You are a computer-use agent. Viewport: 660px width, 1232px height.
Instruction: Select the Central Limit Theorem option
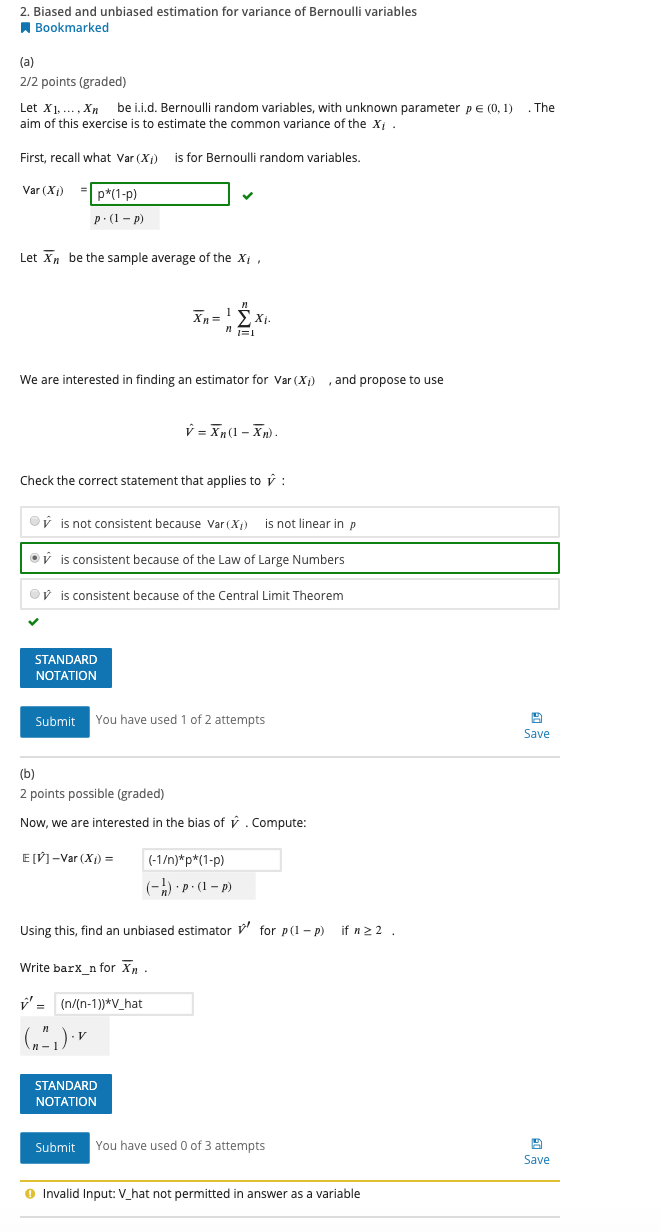point(35,593)
